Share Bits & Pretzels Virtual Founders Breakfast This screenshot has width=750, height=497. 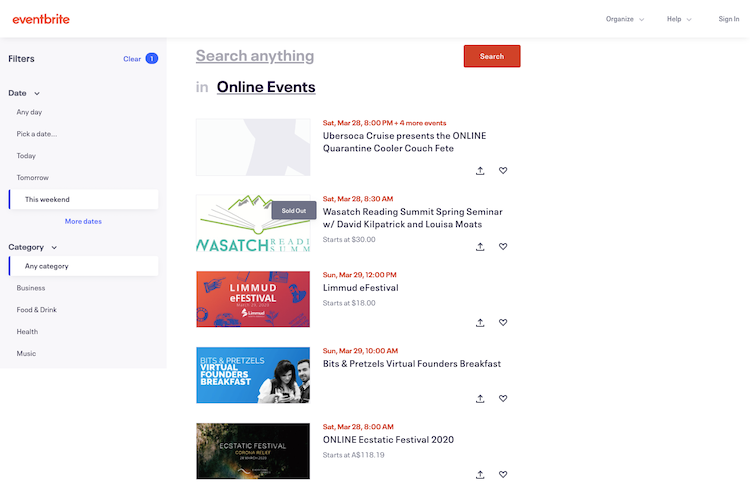point(480,399)
